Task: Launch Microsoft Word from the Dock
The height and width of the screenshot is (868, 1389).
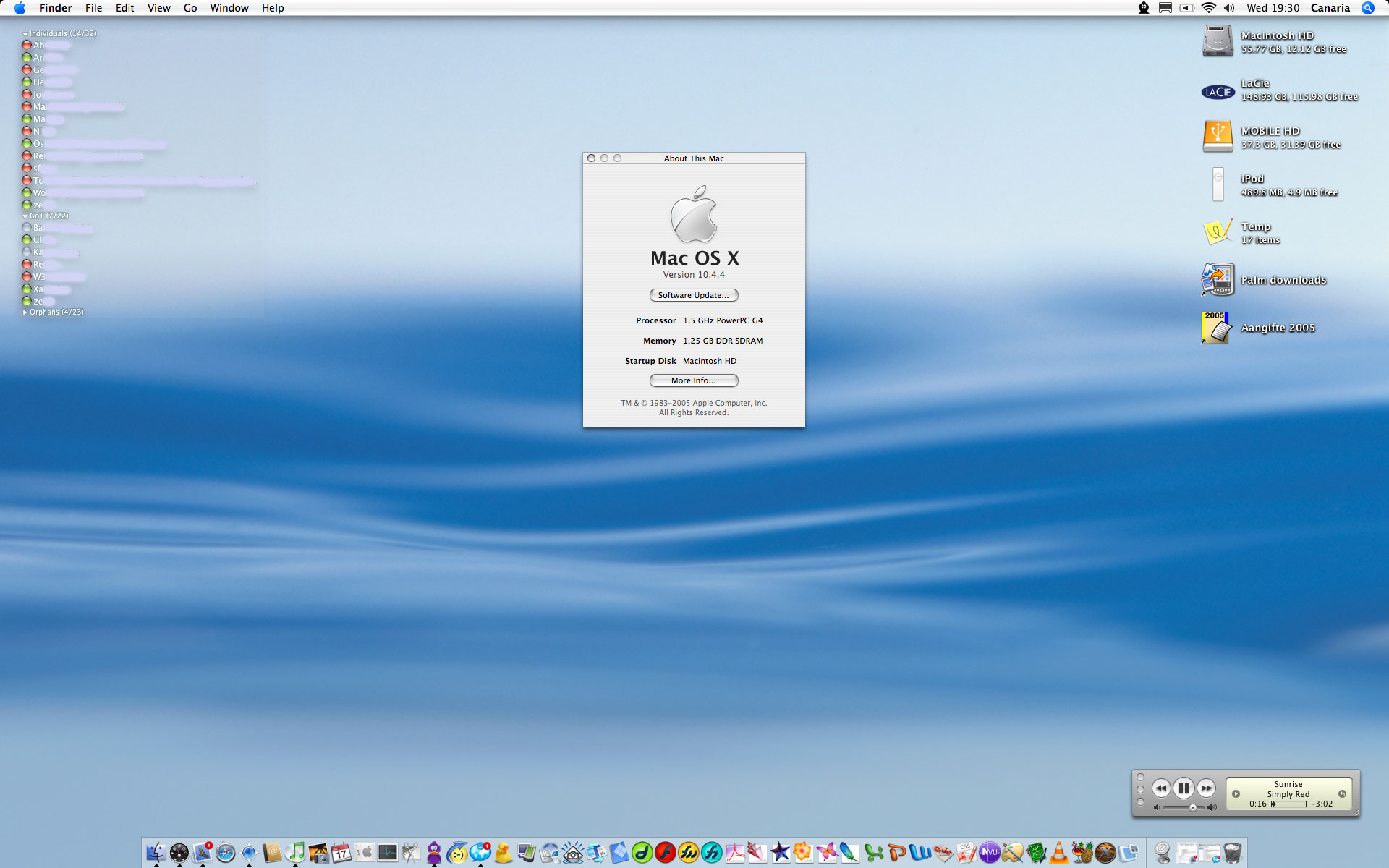Action: [x=920, y=853]
